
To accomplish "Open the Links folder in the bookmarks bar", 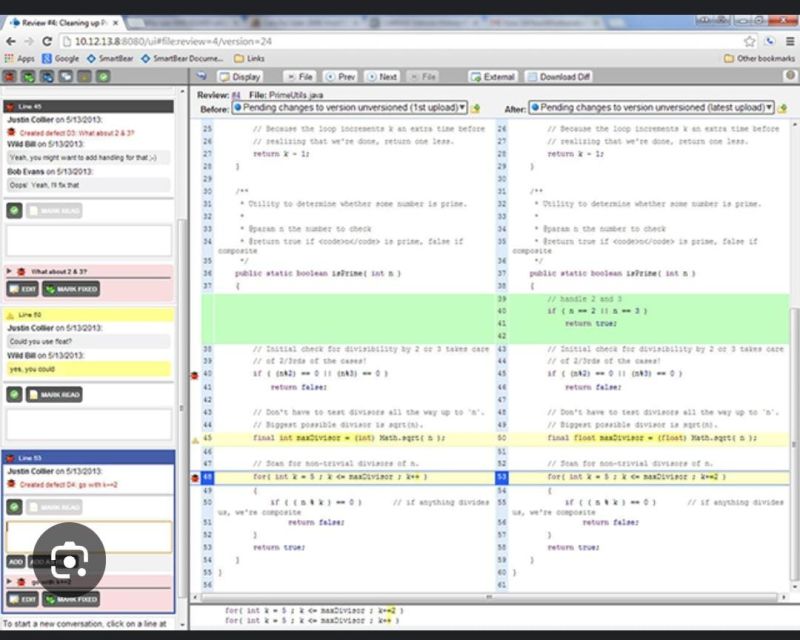I will (x=250, y=59).
